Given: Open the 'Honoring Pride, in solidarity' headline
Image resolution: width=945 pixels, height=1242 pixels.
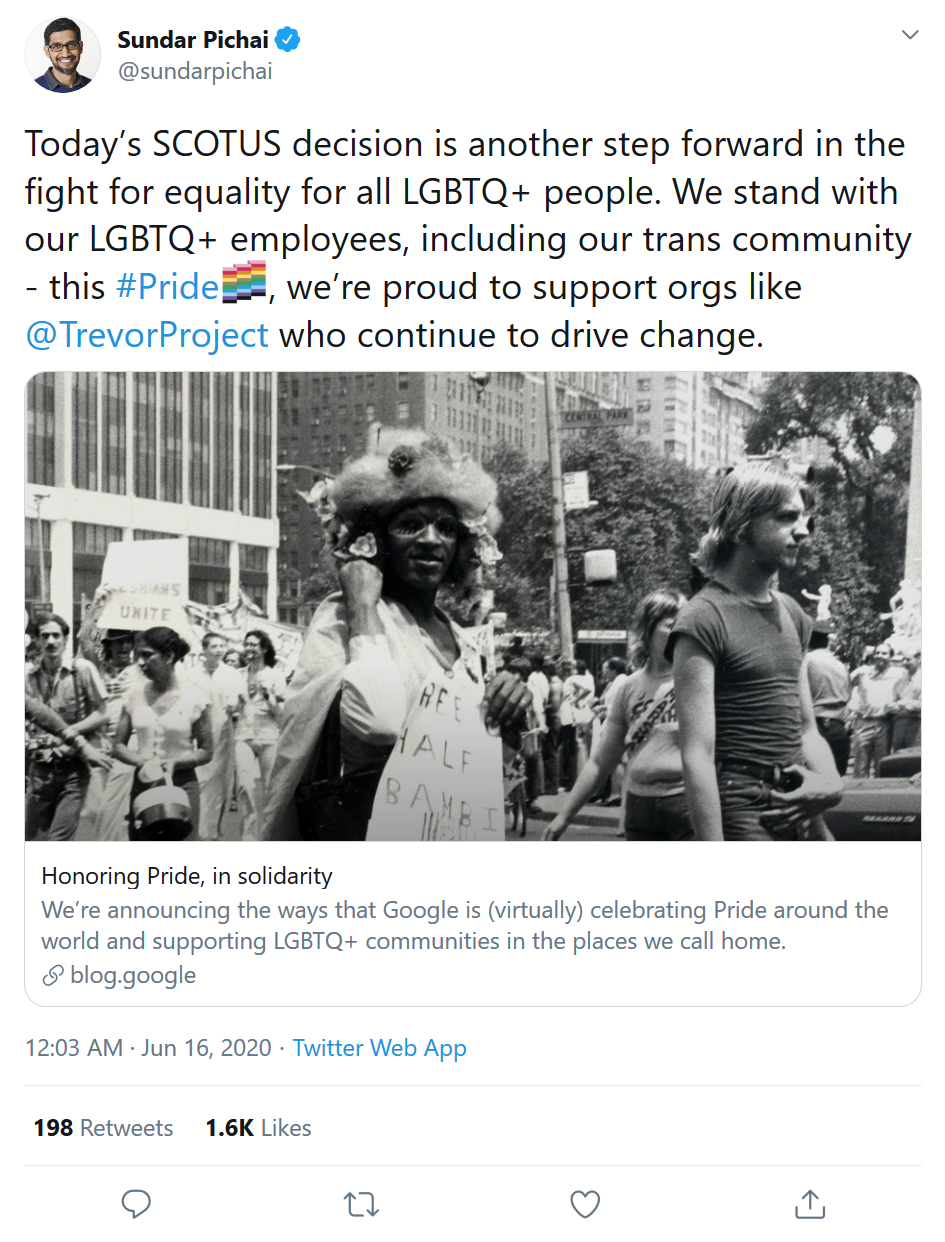Looking at the screenshot, I should coord(187,876).
